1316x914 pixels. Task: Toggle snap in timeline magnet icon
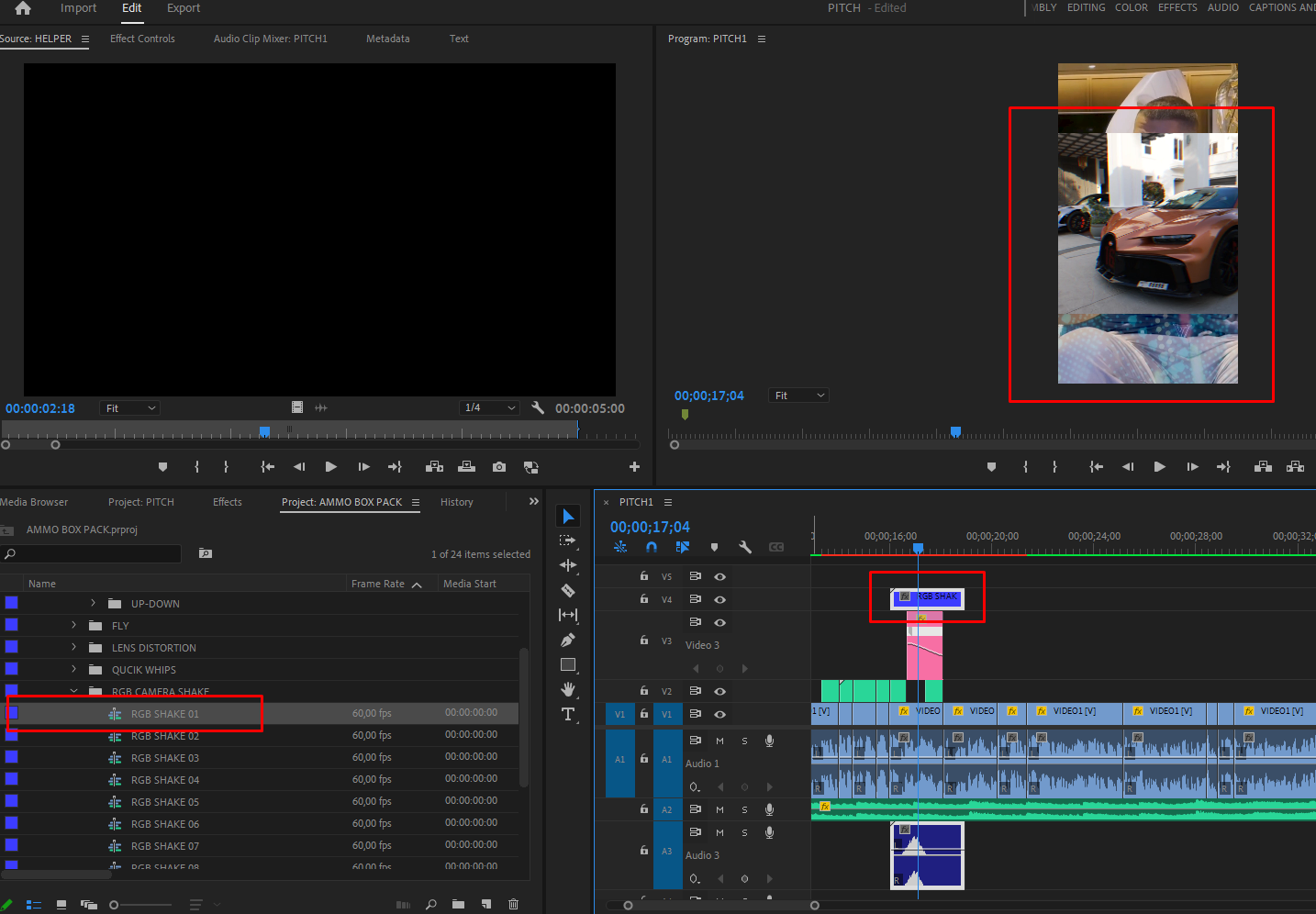[652, 547]
